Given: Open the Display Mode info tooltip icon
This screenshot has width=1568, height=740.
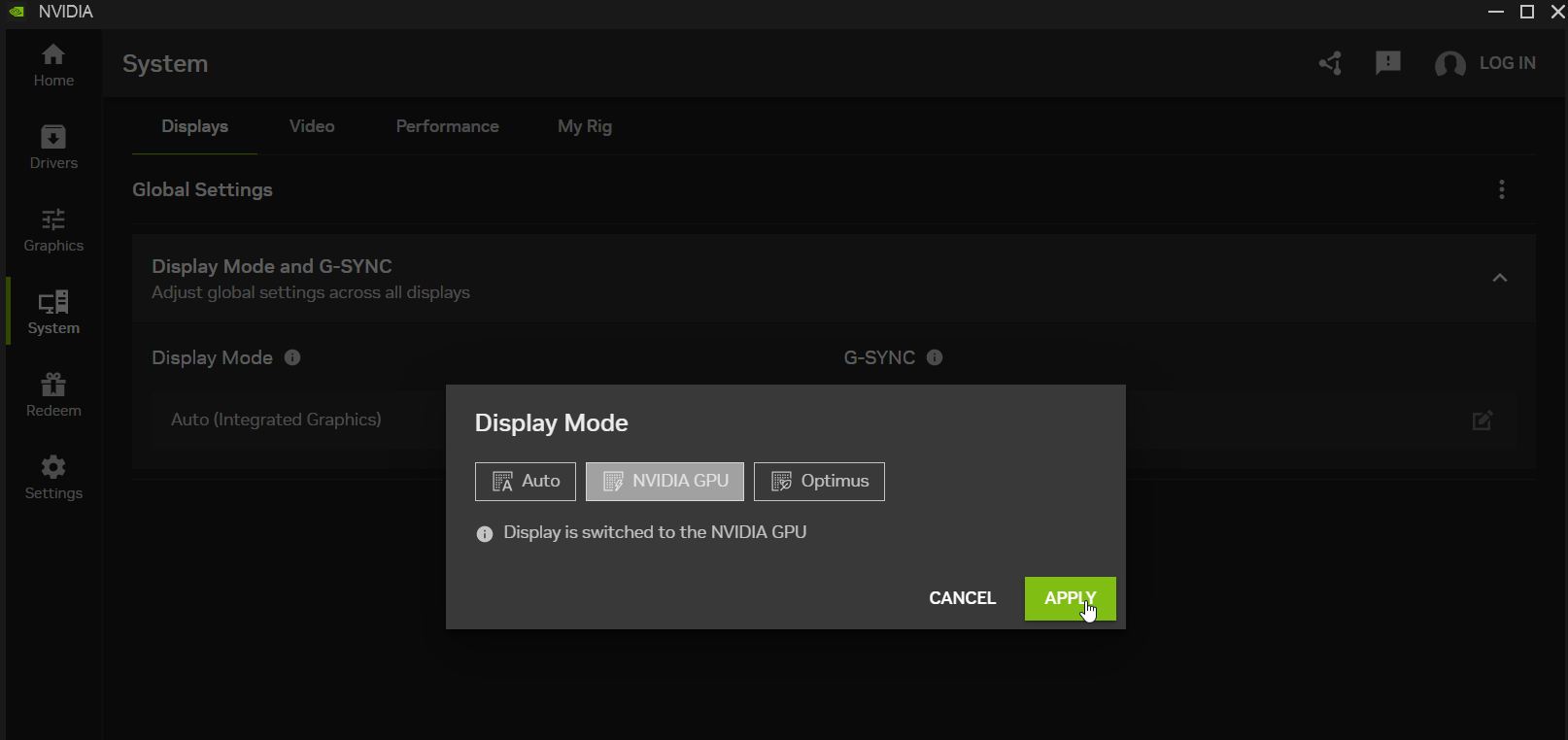Looking at the screenshot, I should click(x=292, y=357).
